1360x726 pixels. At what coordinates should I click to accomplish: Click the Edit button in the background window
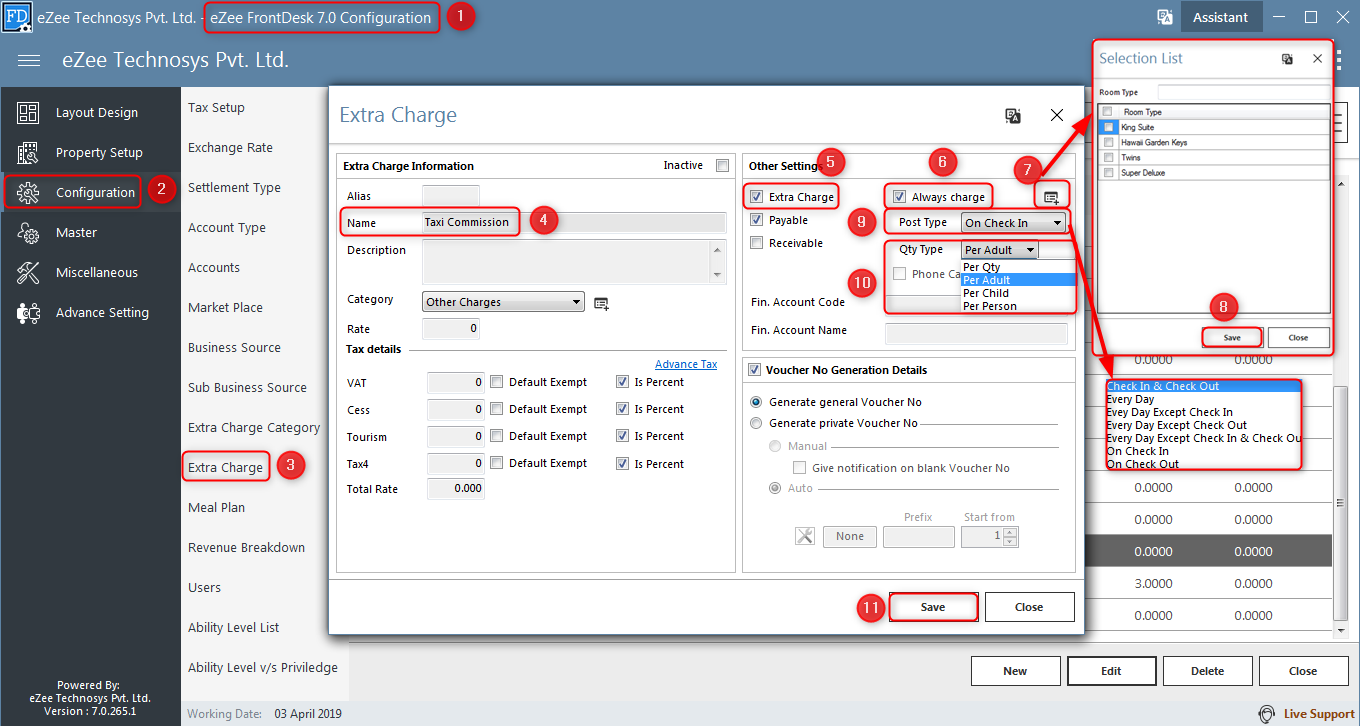click(x=1111, y=671)
